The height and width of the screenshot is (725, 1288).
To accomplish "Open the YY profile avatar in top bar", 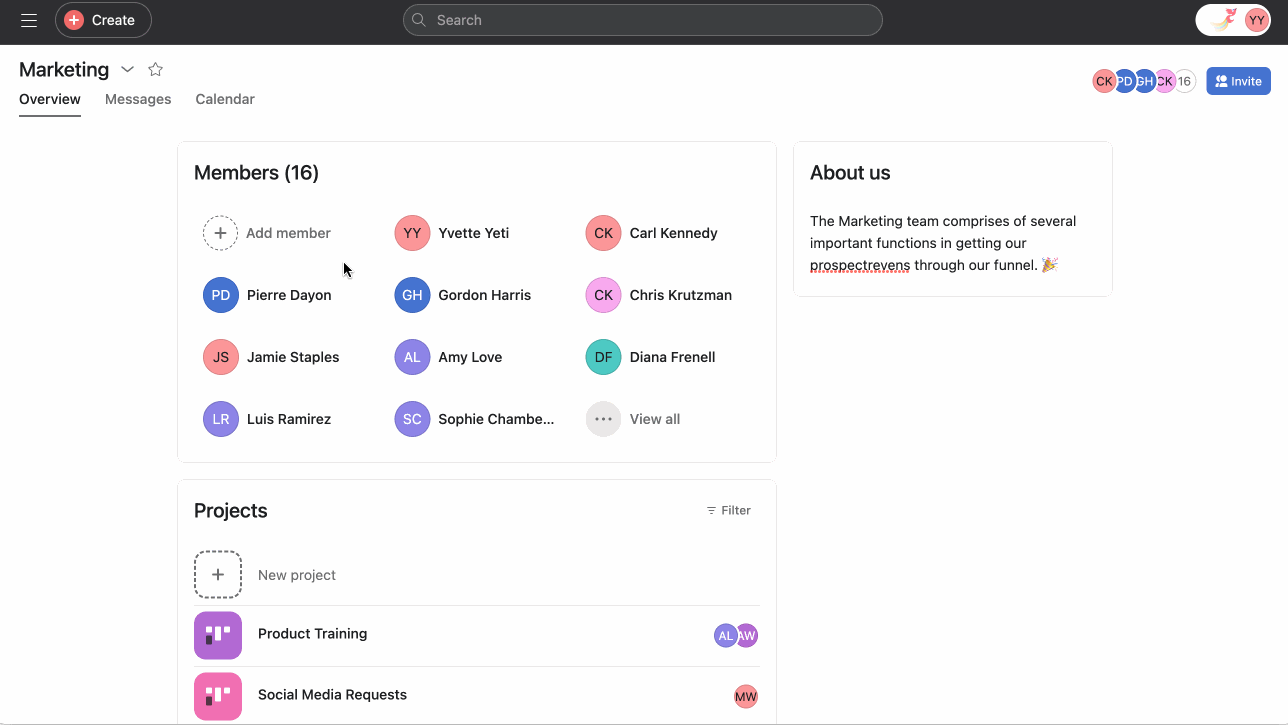I will point(1256,20).
